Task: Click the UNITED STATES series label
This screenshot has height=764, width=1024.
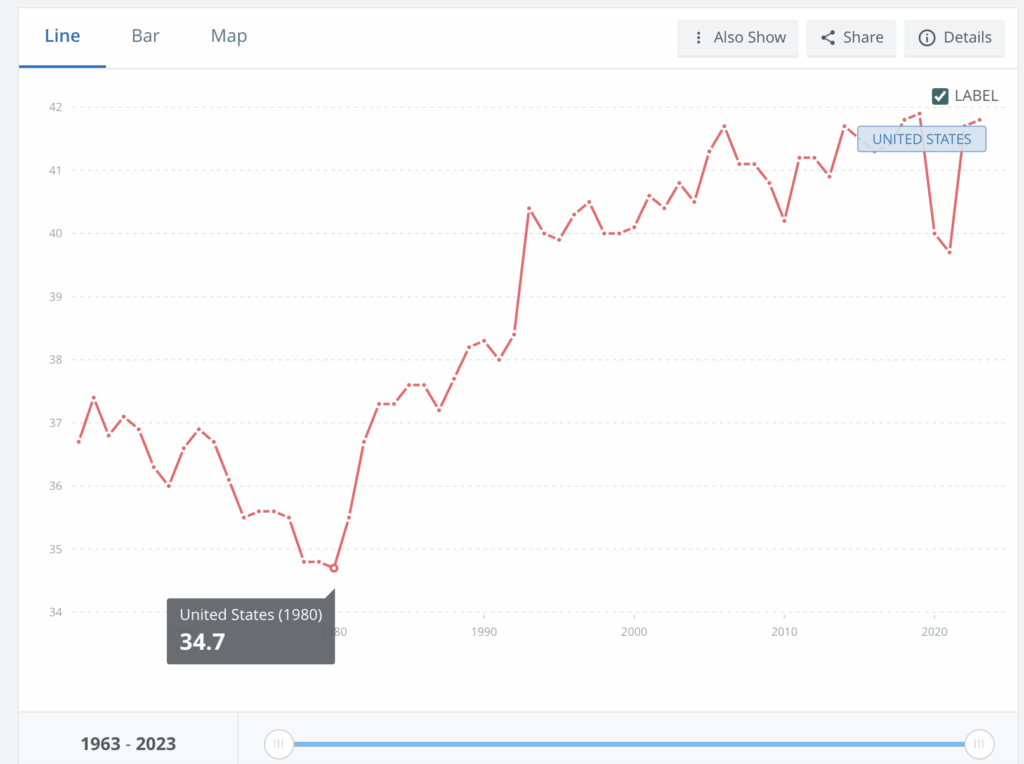Action: [x=921, y=139]
